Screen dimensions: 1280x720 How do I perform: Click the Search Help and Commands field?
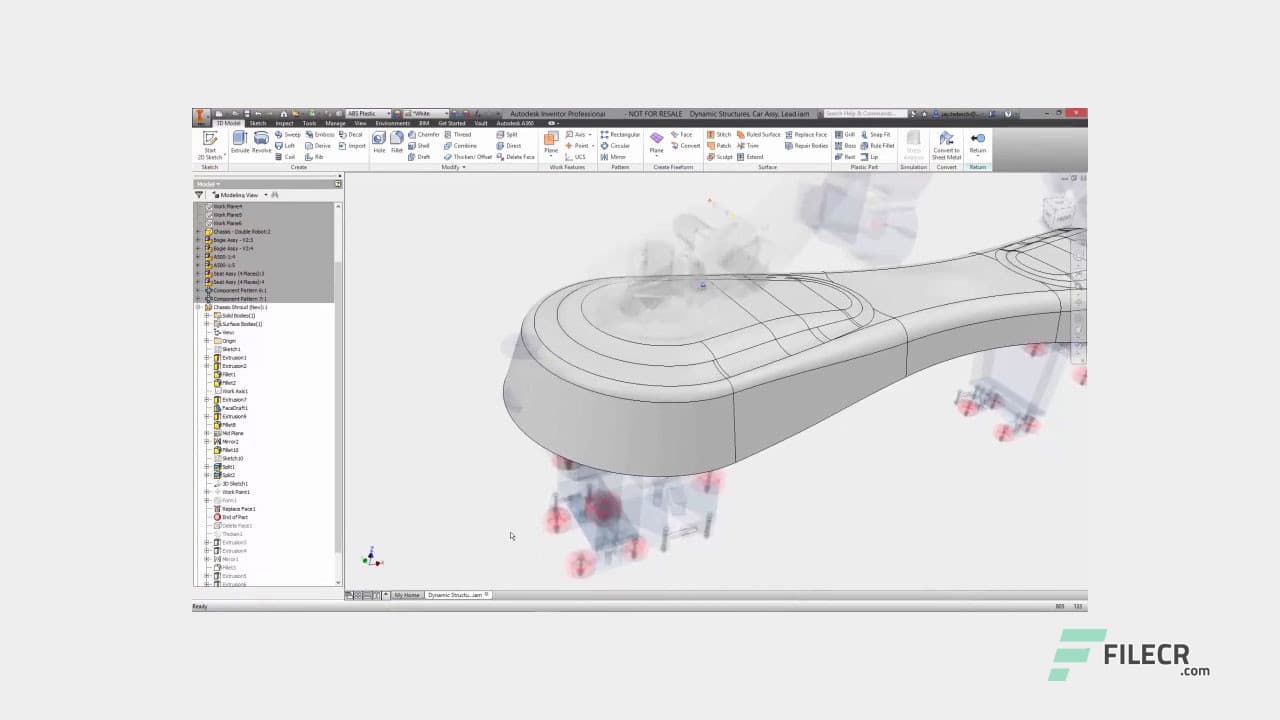tap(865, 114)
